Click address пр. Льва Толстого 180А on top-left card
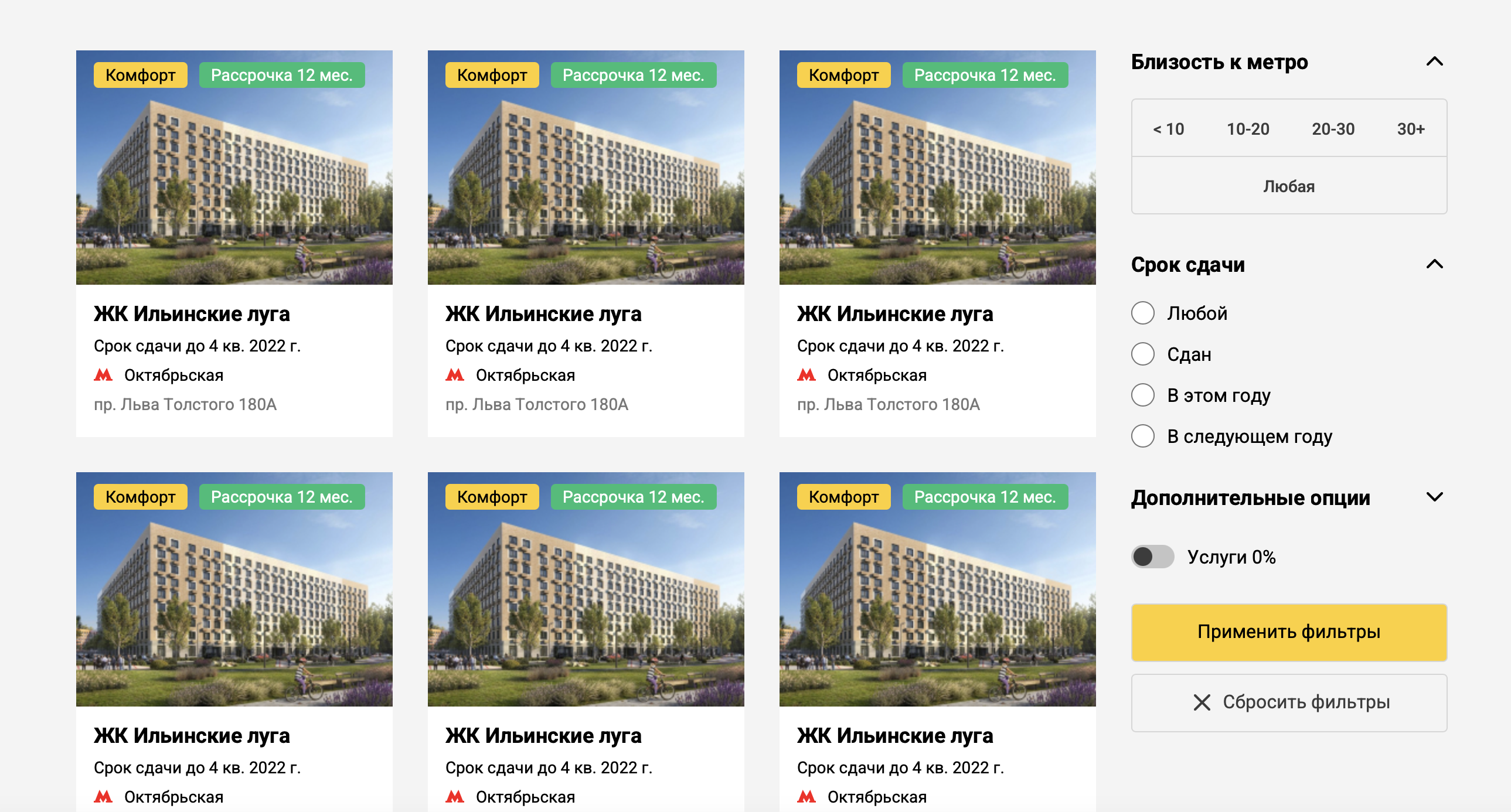 pyautogui.click(x=185, y=404)
